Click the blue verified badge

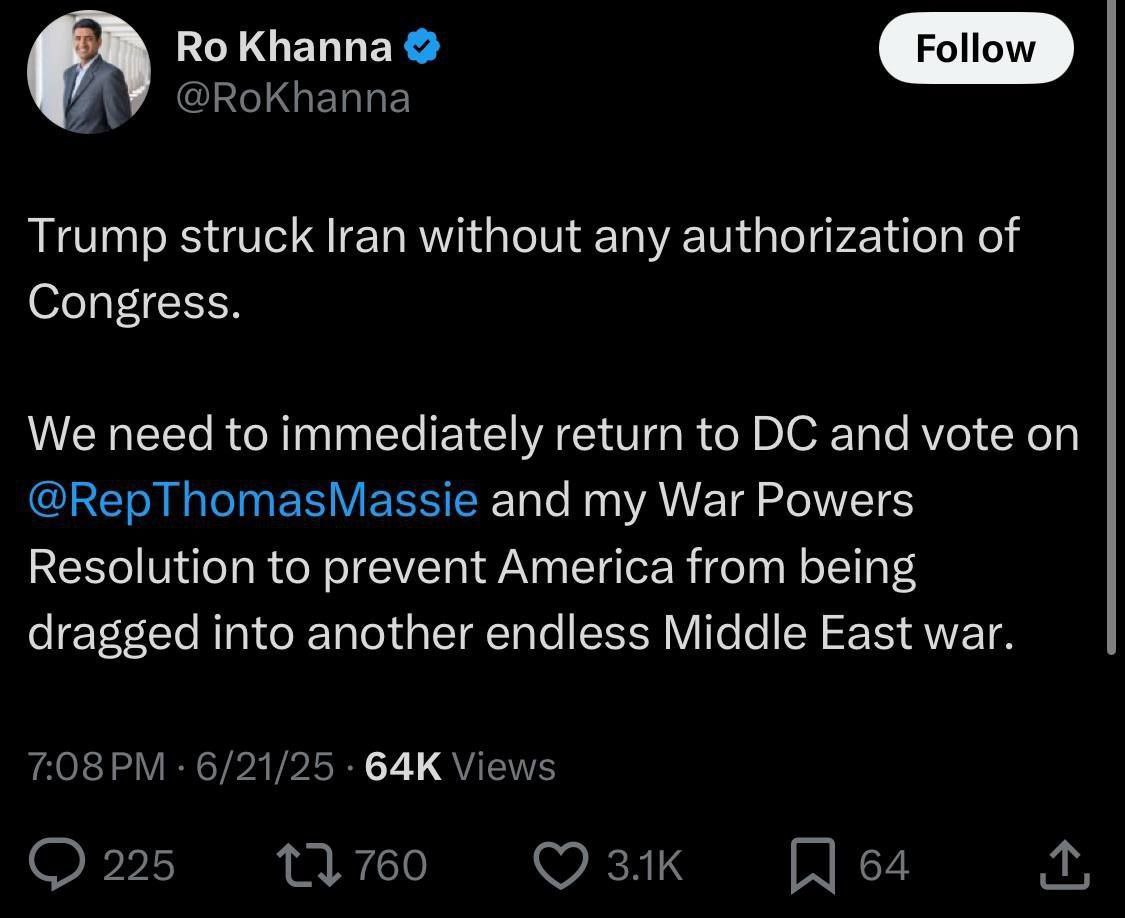423,46
